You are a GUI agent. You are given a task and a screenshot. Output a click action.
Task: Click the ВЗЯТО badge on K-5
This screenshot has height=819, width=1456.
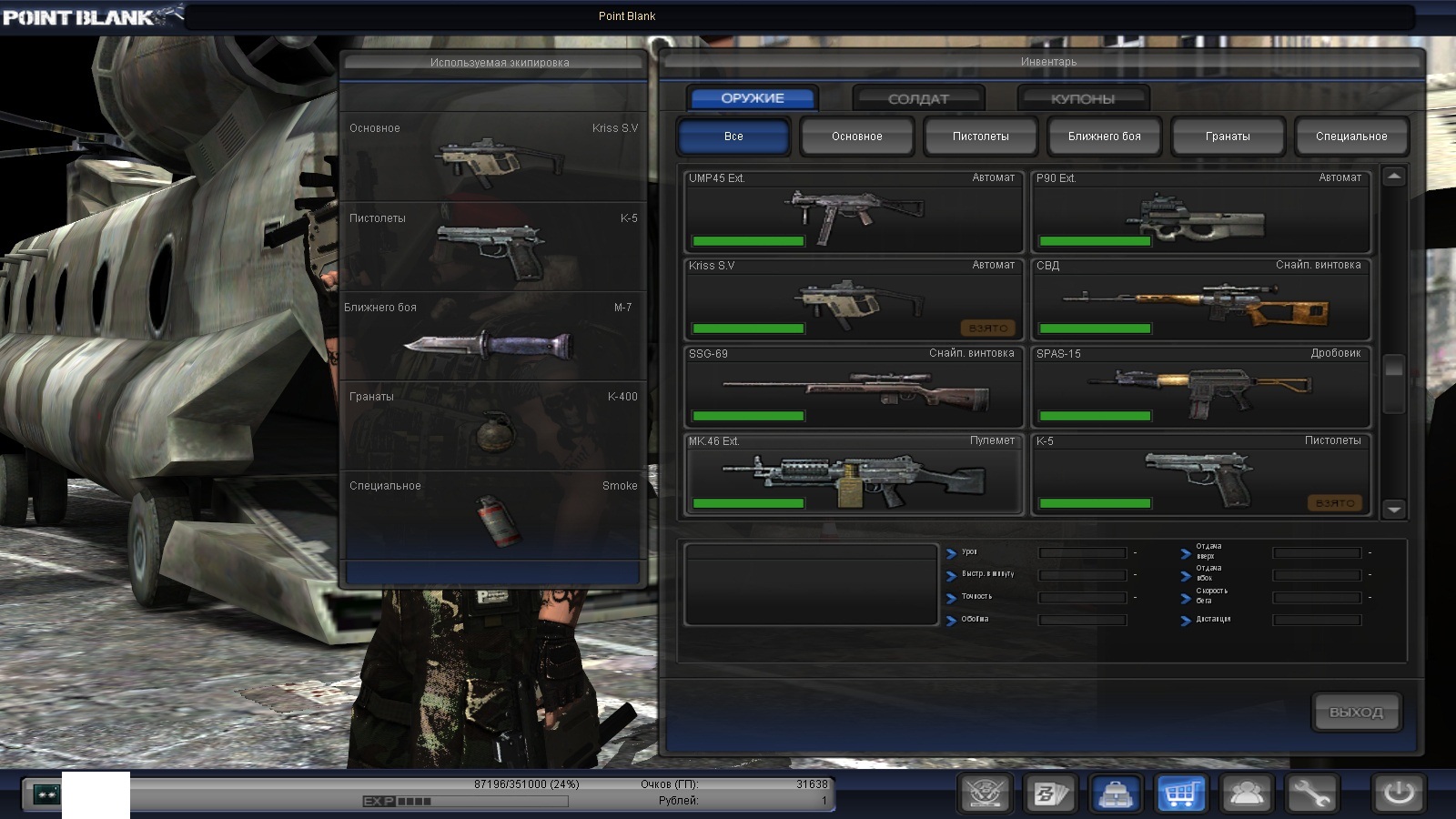pos(1335,503)
